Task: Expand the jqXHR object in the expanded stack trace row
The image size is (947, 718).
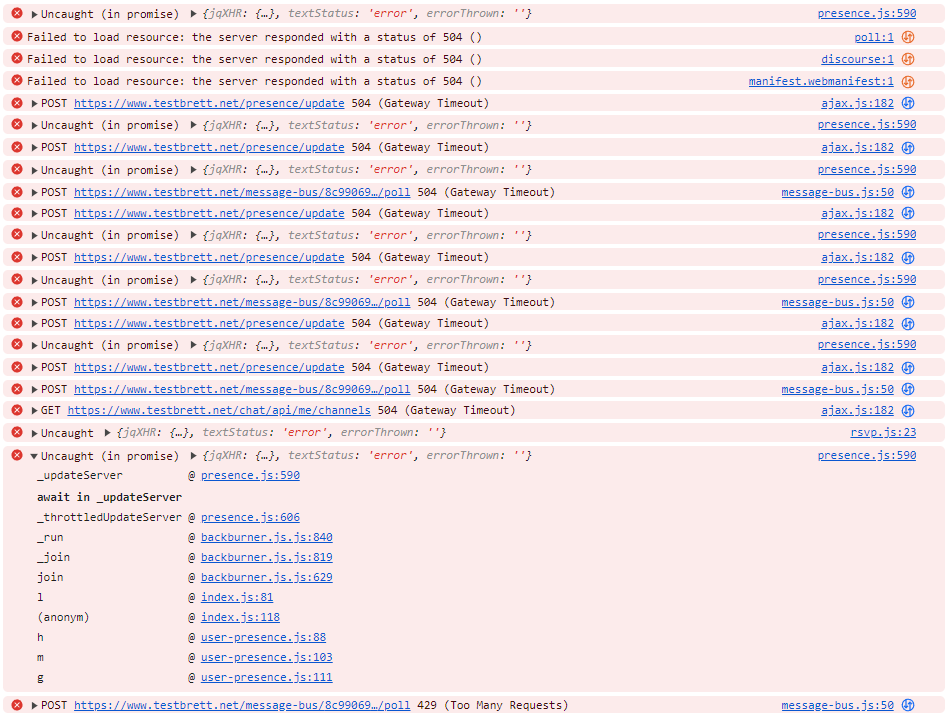Action: (x=193, y=455)
